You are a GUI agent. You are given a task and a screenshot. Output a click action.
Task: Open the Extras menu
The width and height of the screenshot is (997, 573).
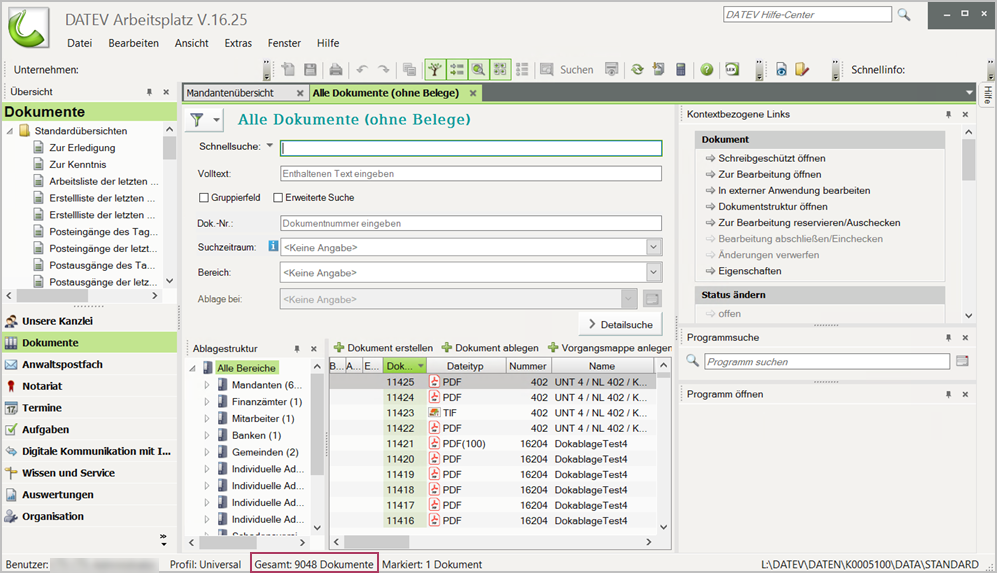(x=238, y=43)
